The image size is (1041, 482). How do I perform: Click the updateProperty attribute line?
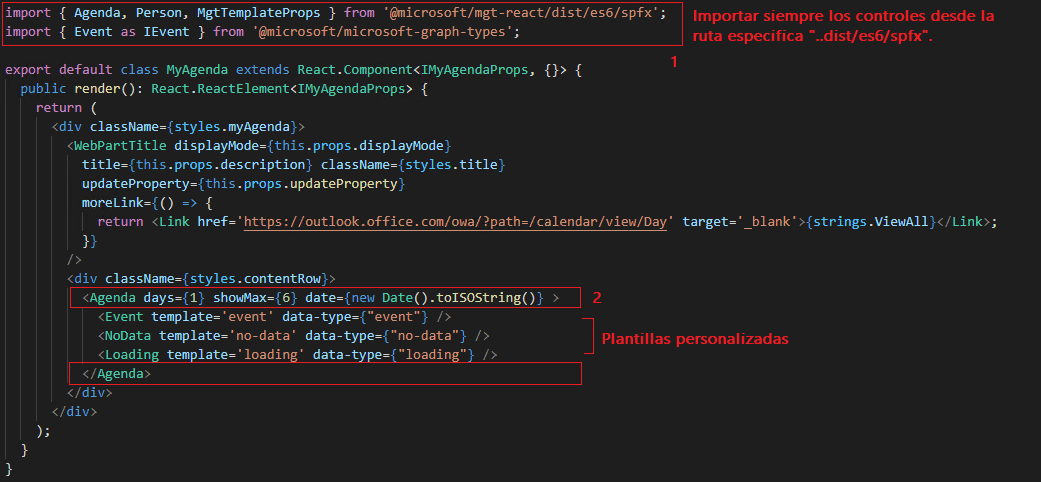(x=243, y=184)
